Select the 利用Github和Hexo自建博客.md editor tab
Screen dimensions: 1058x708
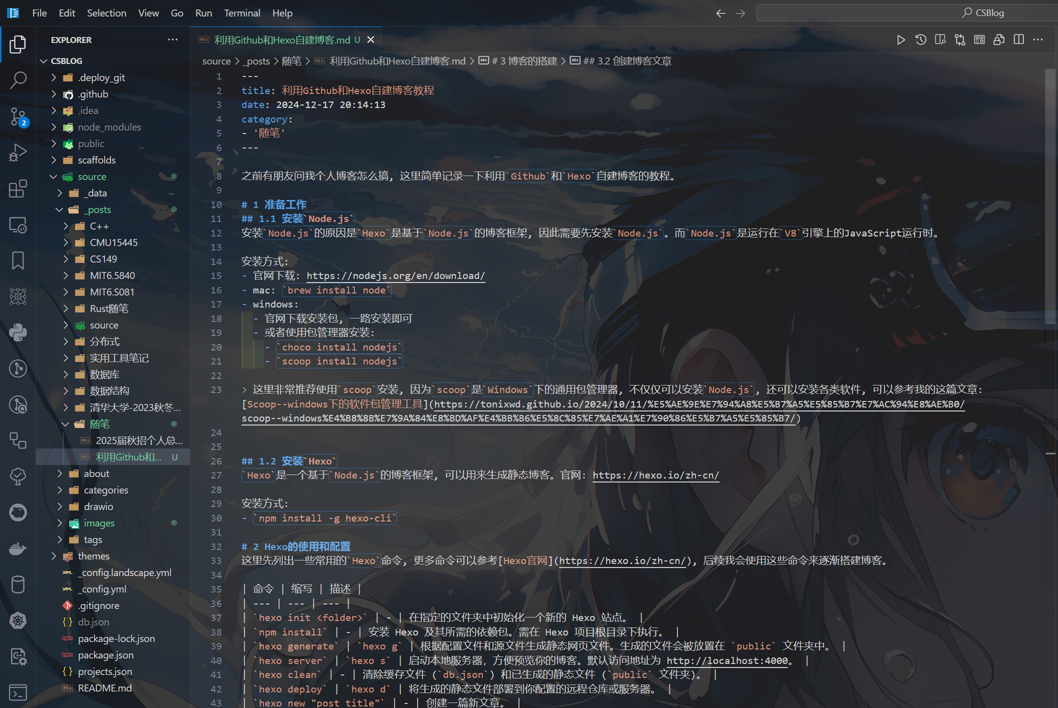pyautogui.click(x=287, y=40)
